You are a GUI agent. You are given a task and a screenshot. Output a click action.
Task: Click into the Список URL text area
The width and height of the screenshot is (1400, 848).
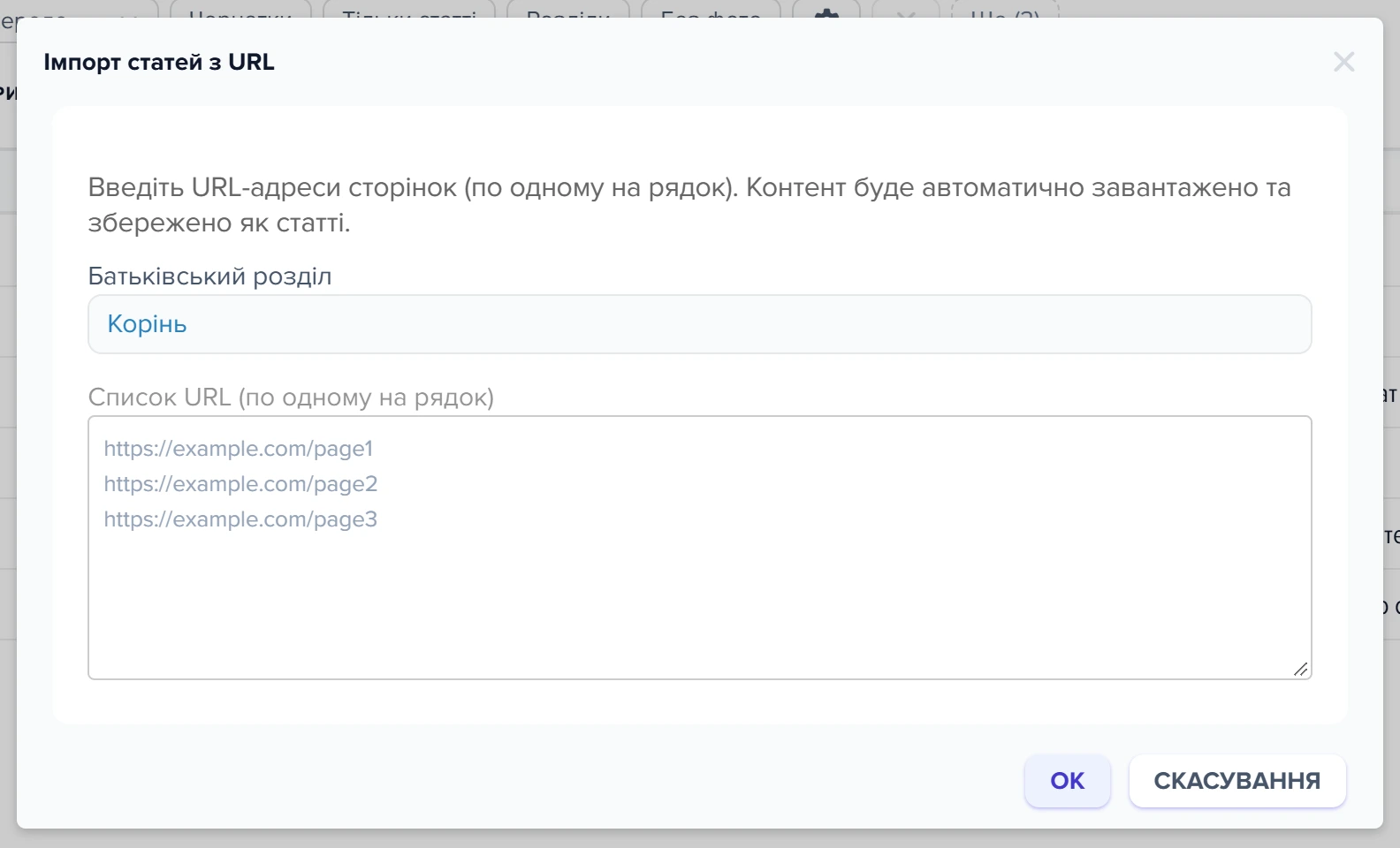(699, 548)
